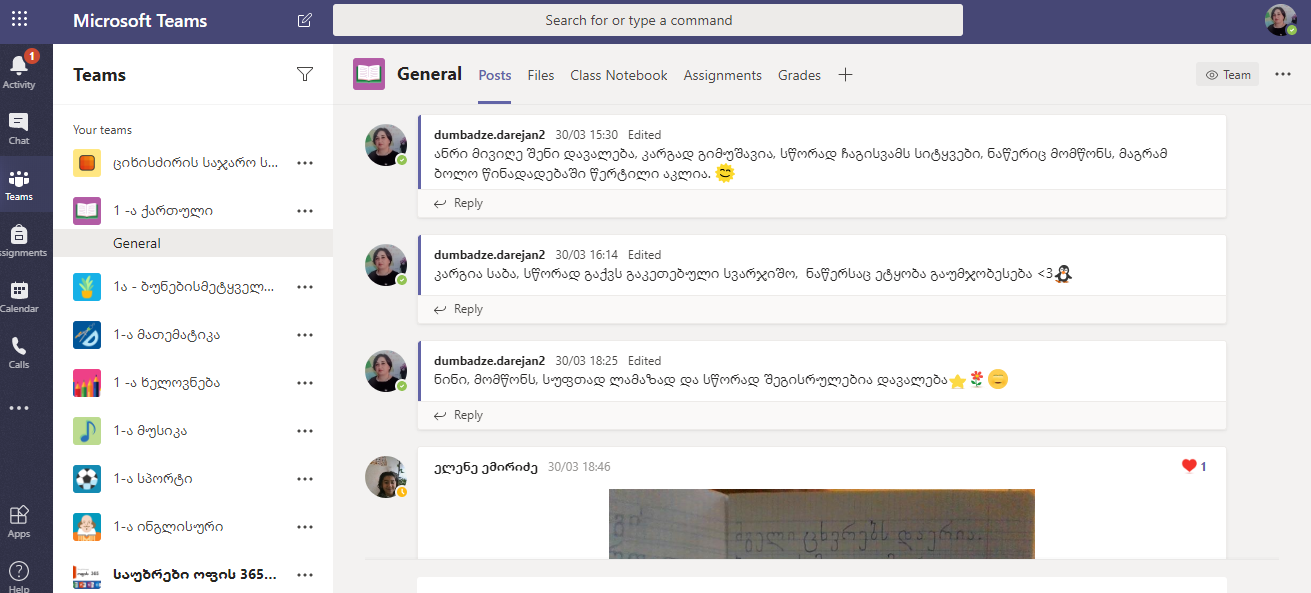Open the 1-ა ინგლისური team icon
This screenshot has height=593, width=1311.
pos(87,527)
